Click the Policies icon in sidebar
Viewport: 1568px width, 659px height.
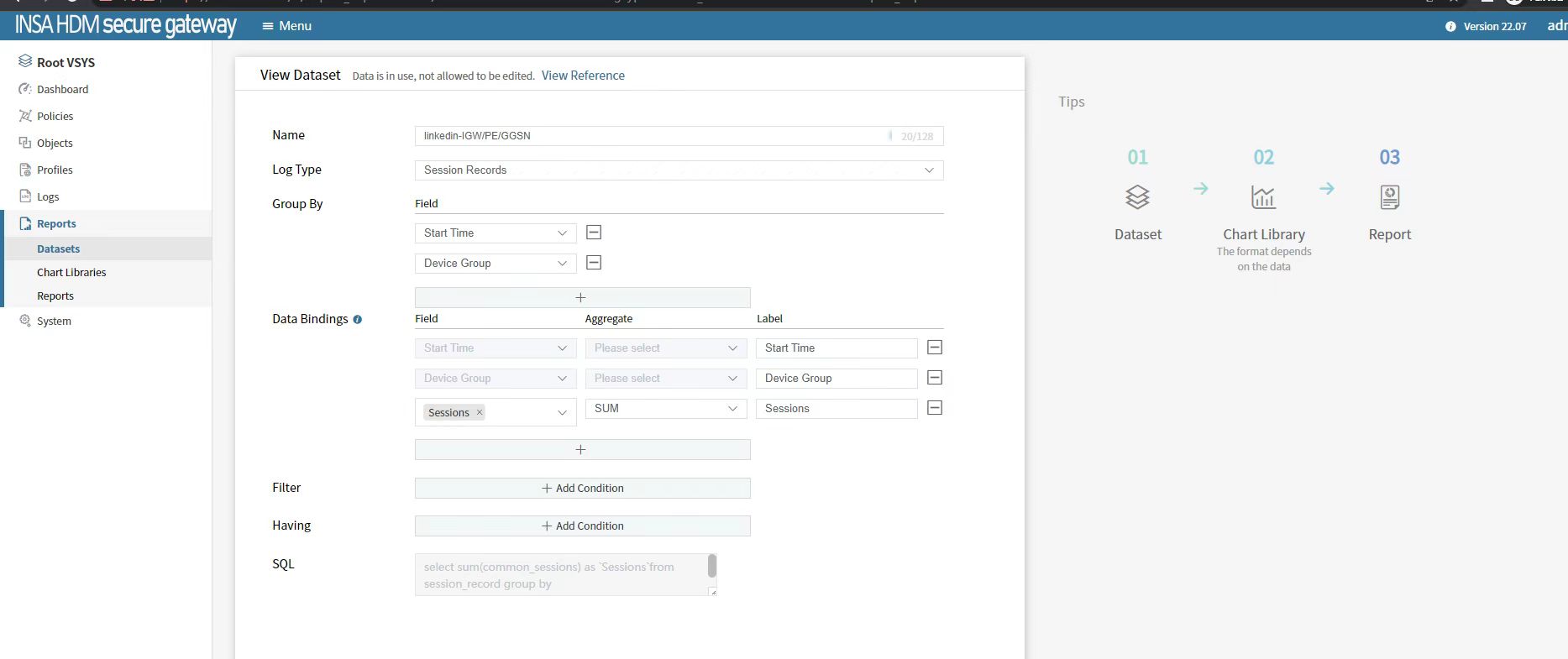[x=25, y=116]
